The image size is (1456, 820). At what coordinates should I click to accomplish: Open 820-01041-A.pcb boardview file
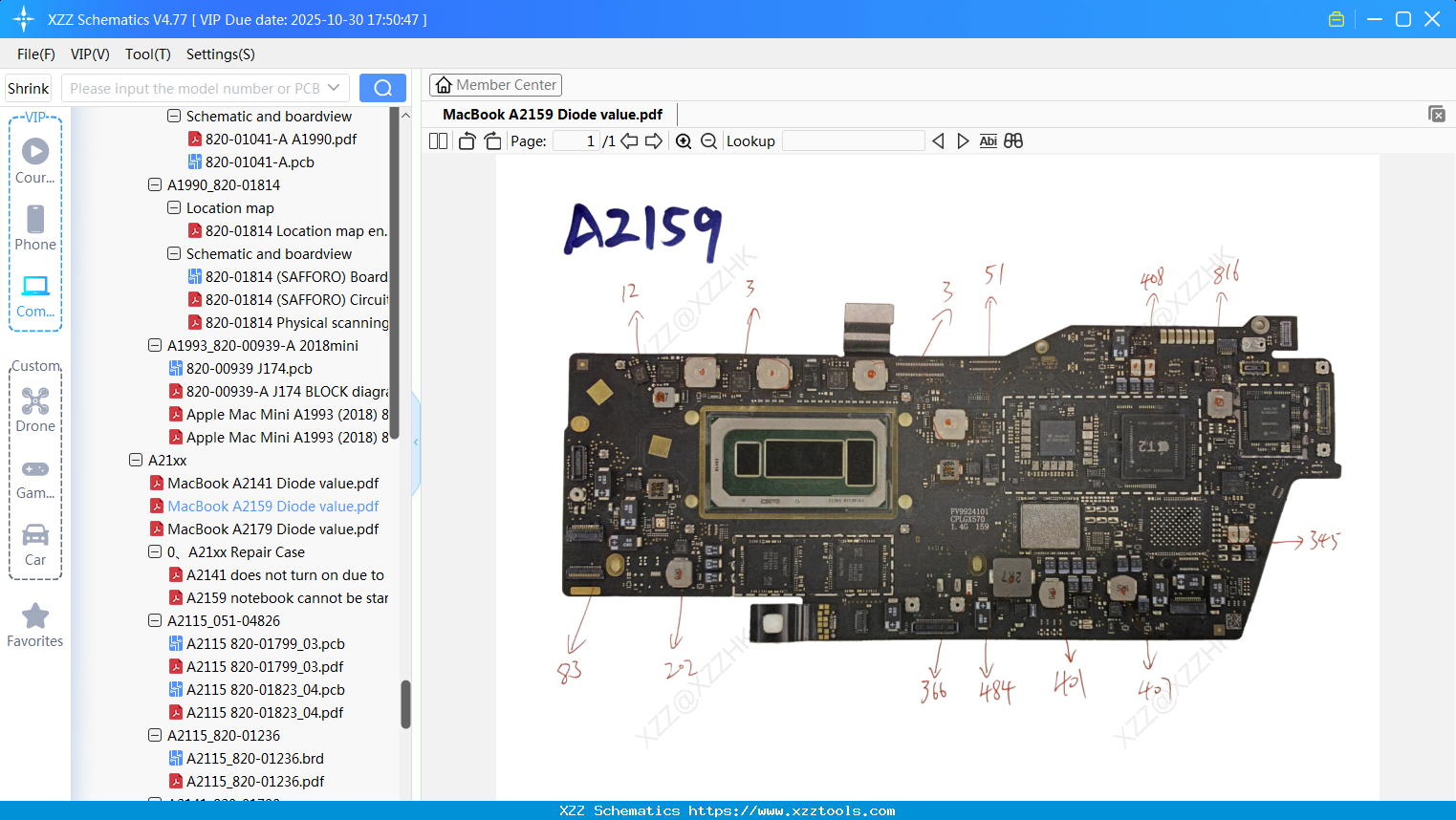(250, 162)
